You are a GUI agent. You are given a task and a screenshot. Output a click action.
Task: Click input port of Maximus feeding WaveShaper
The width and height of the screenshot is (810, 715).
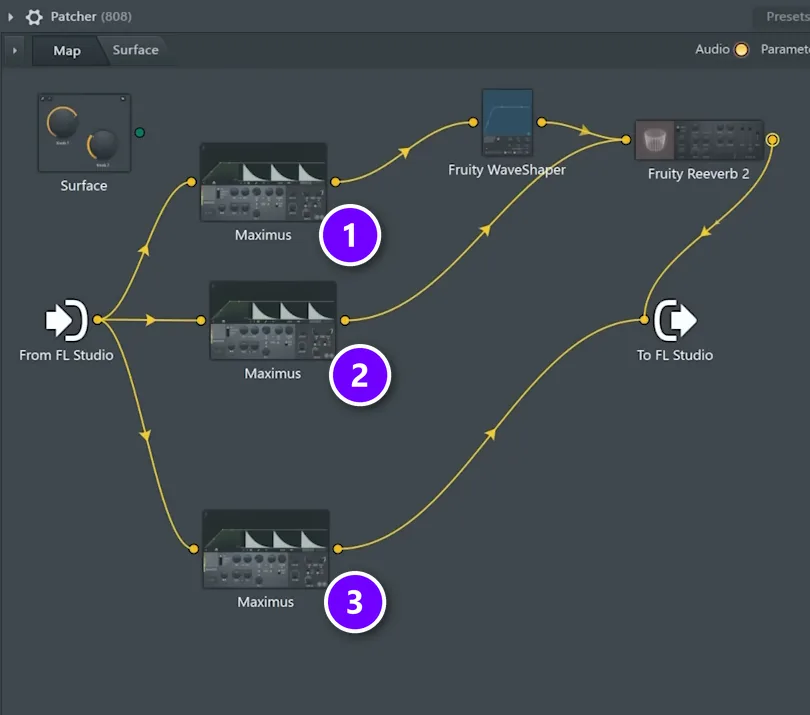(192, 182)
